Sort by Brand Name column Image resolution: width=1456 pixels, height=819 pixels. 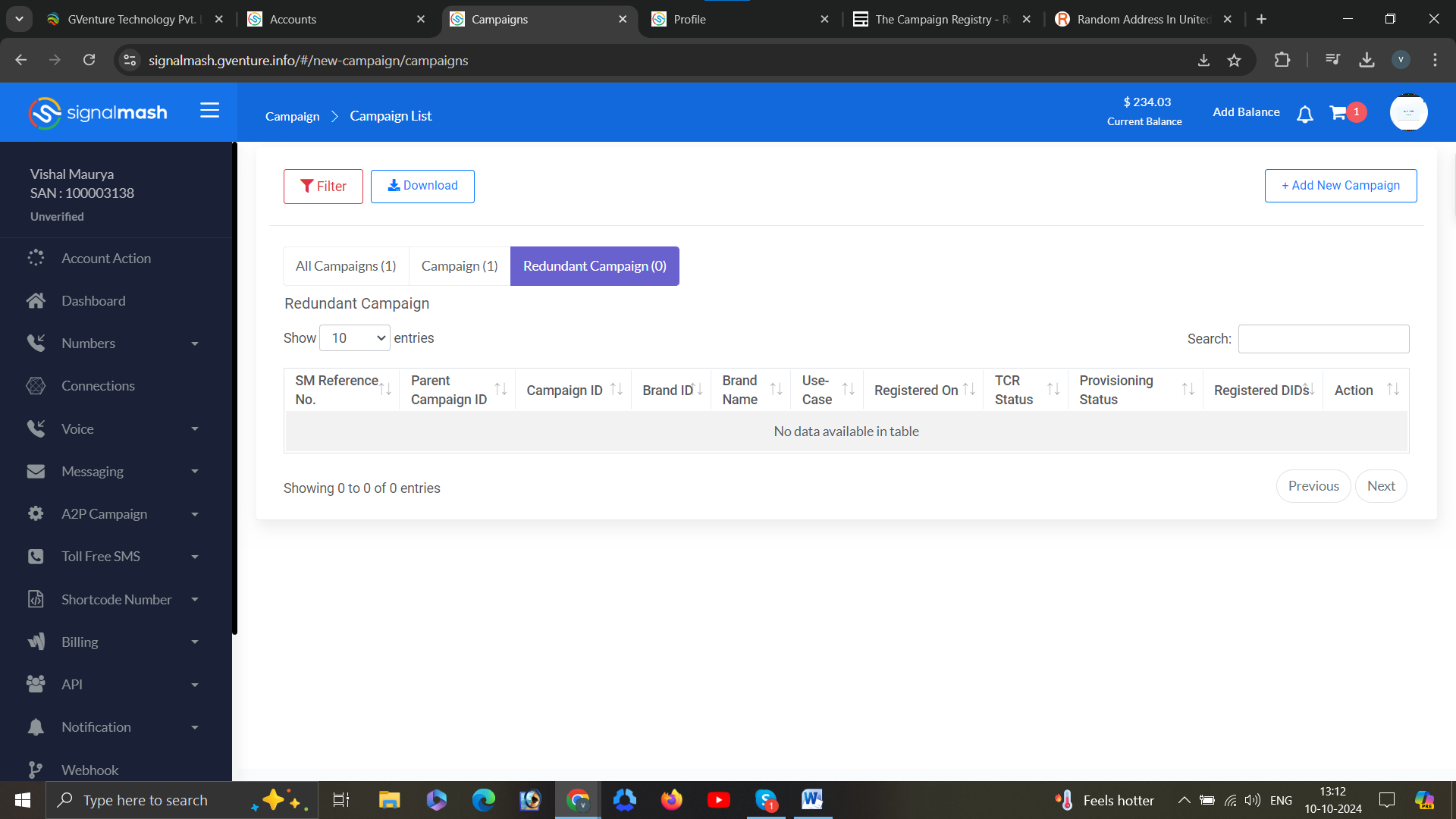[x=751, y=390]
